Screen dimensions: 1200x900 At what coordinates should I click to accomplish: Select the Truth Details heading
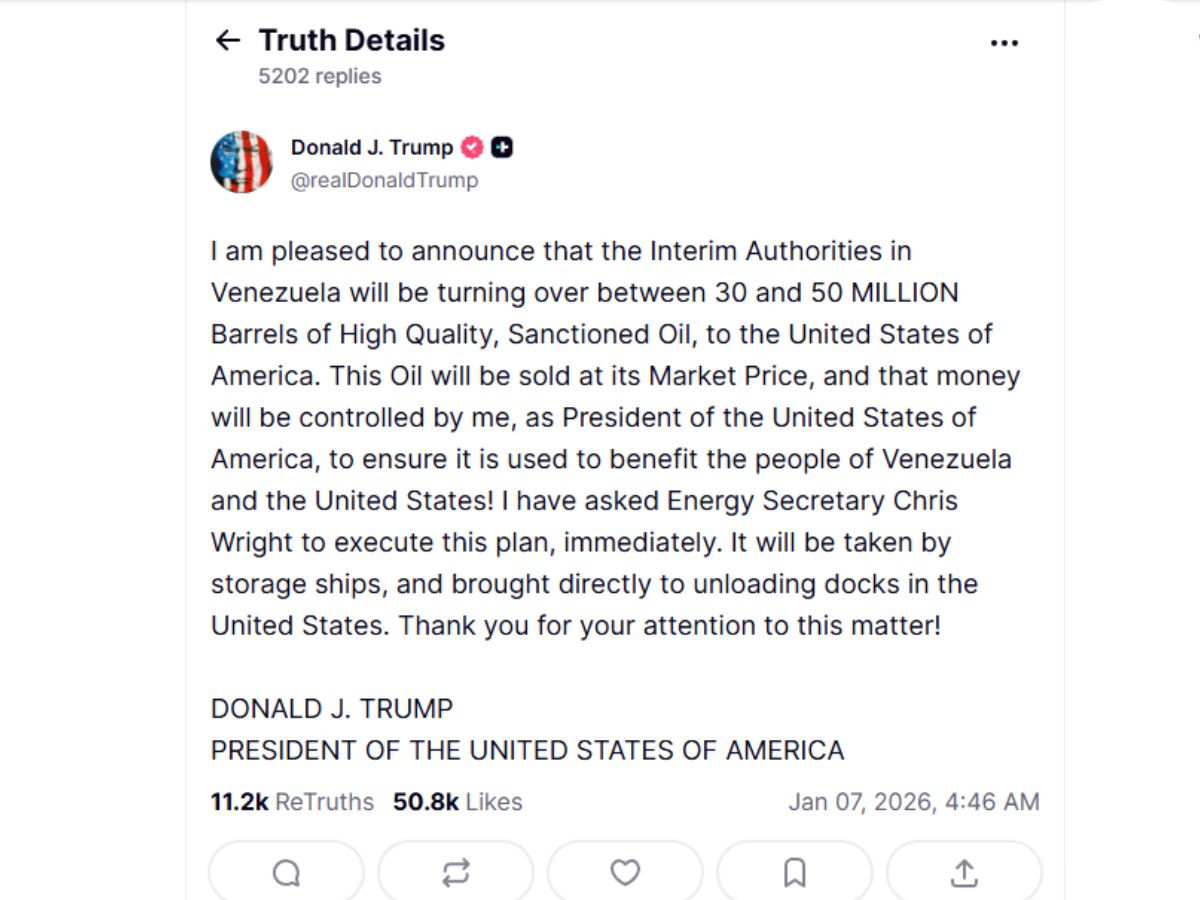pyautogui.click(x=351, y=40)
